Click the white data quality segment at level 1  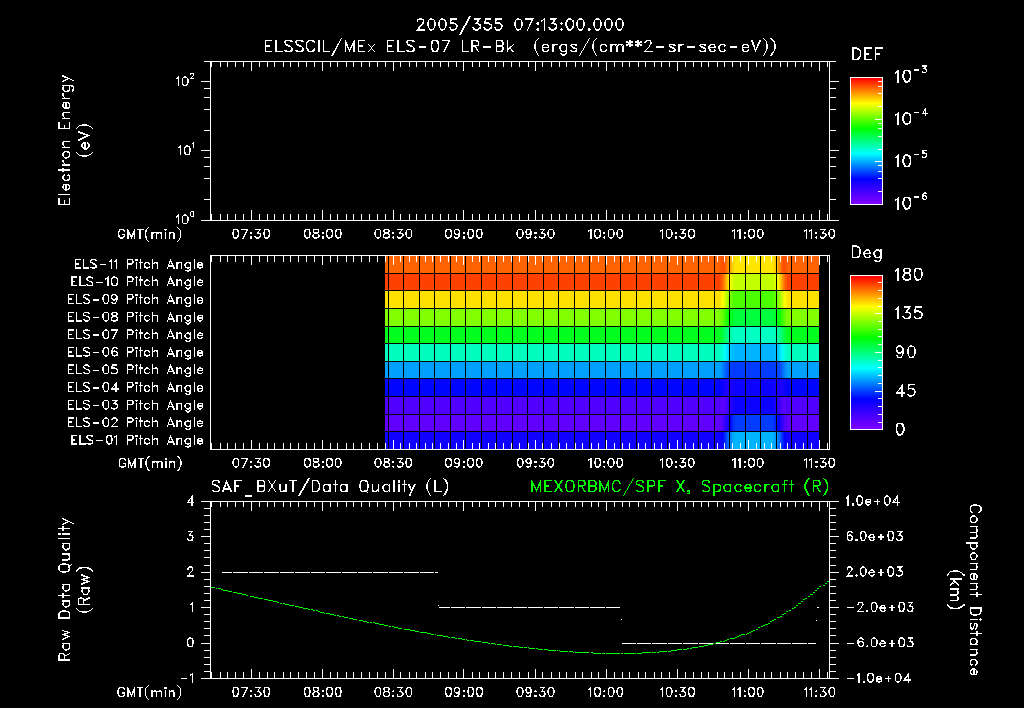click(x=529, y=607)
